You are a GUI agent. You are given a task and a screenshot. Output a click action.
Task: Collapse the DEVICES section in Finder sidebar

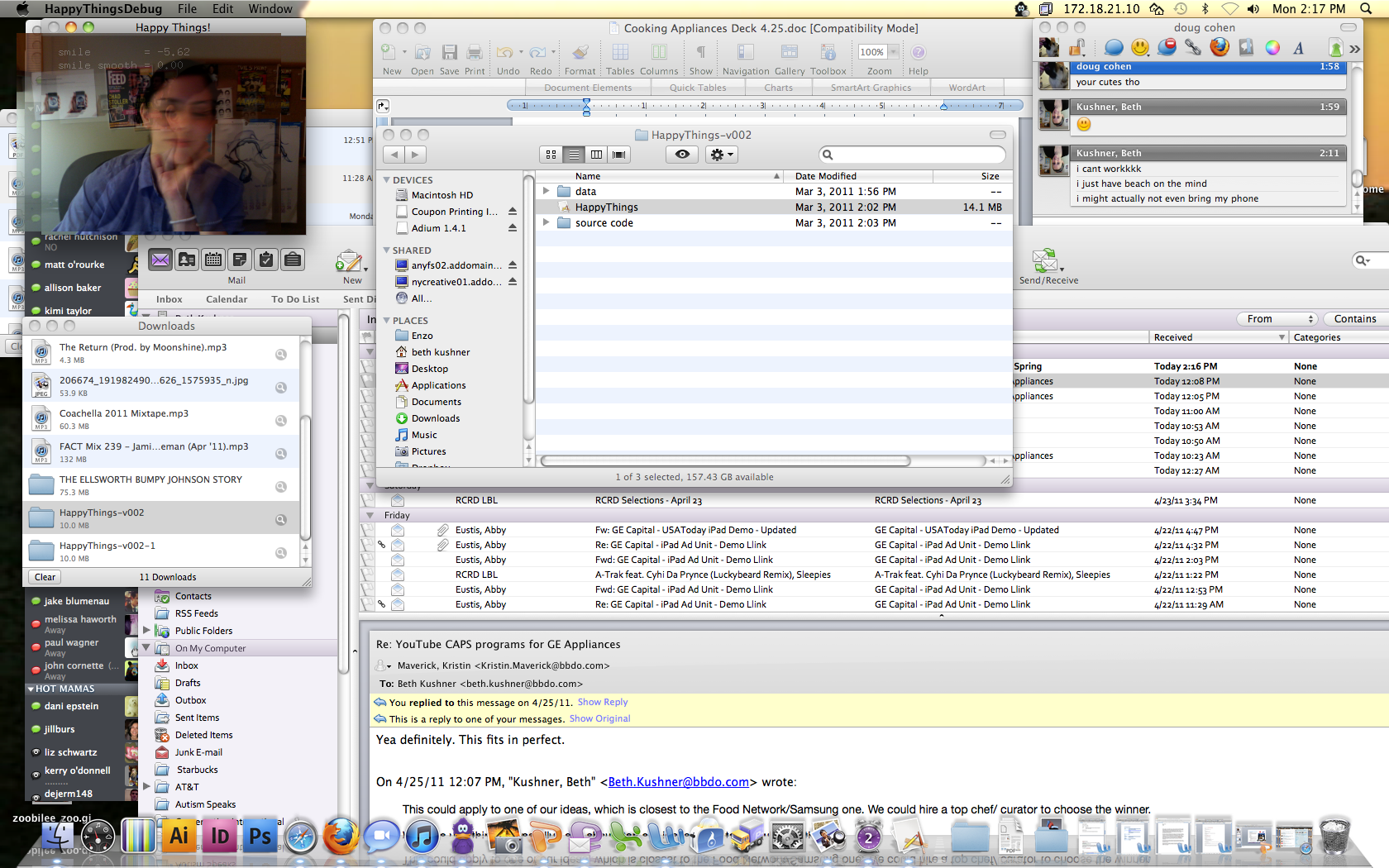coord(386,179)
